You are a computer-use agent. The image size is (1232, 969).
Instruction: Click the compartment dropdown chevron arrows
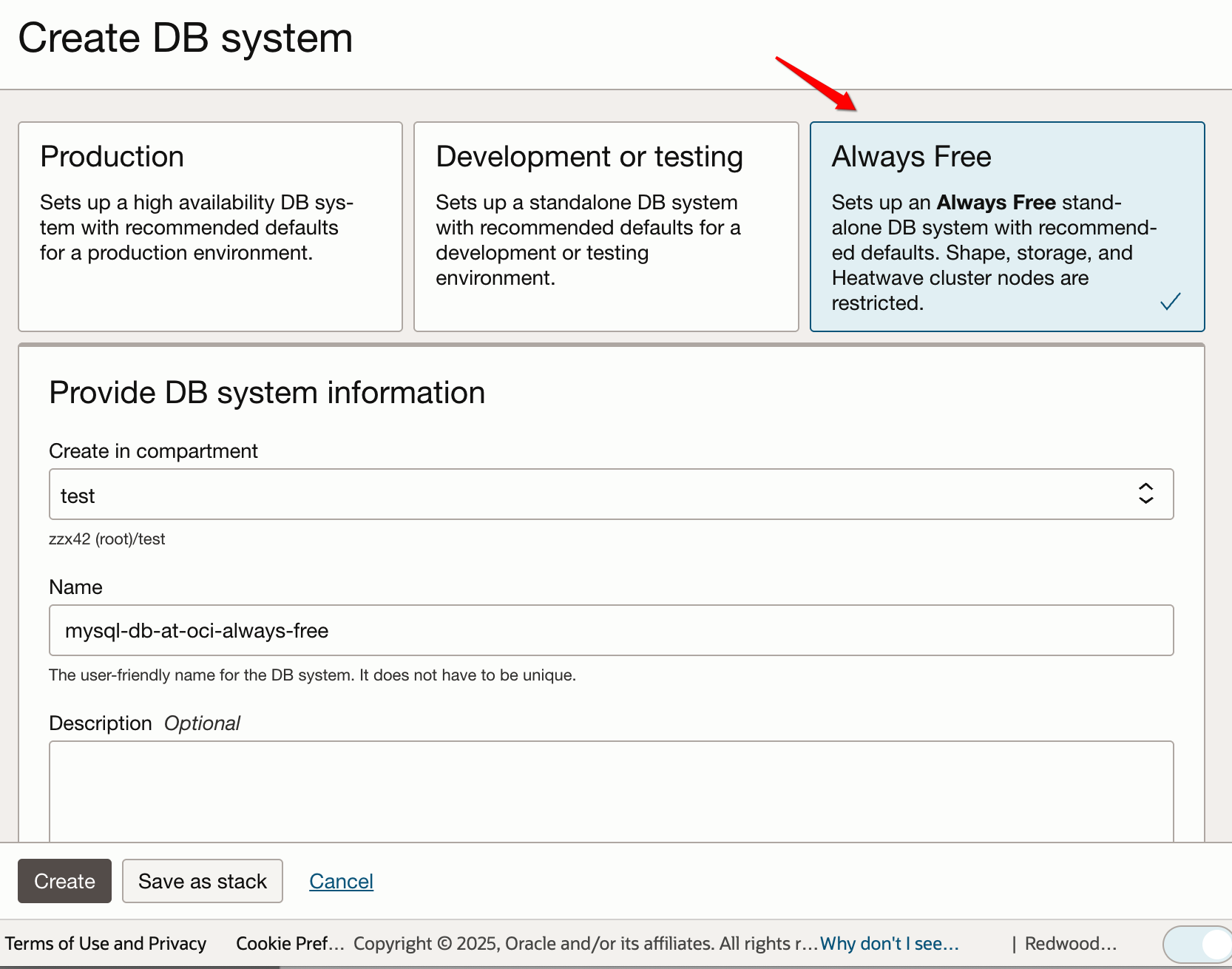tap(1145, 494)
